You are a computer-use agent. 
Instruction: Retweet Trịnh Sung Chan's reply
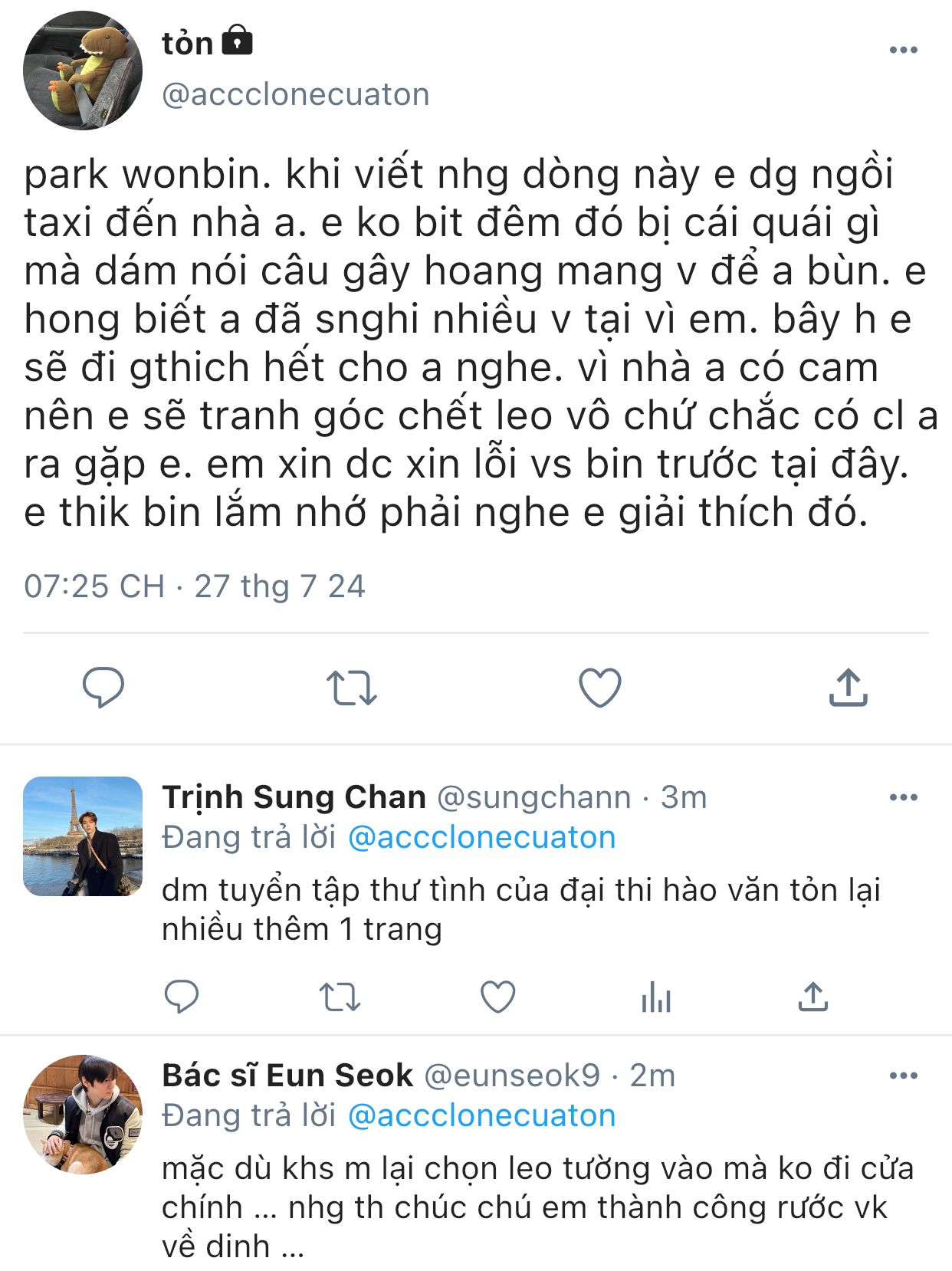pyautogui.click(x=339, y=997)
